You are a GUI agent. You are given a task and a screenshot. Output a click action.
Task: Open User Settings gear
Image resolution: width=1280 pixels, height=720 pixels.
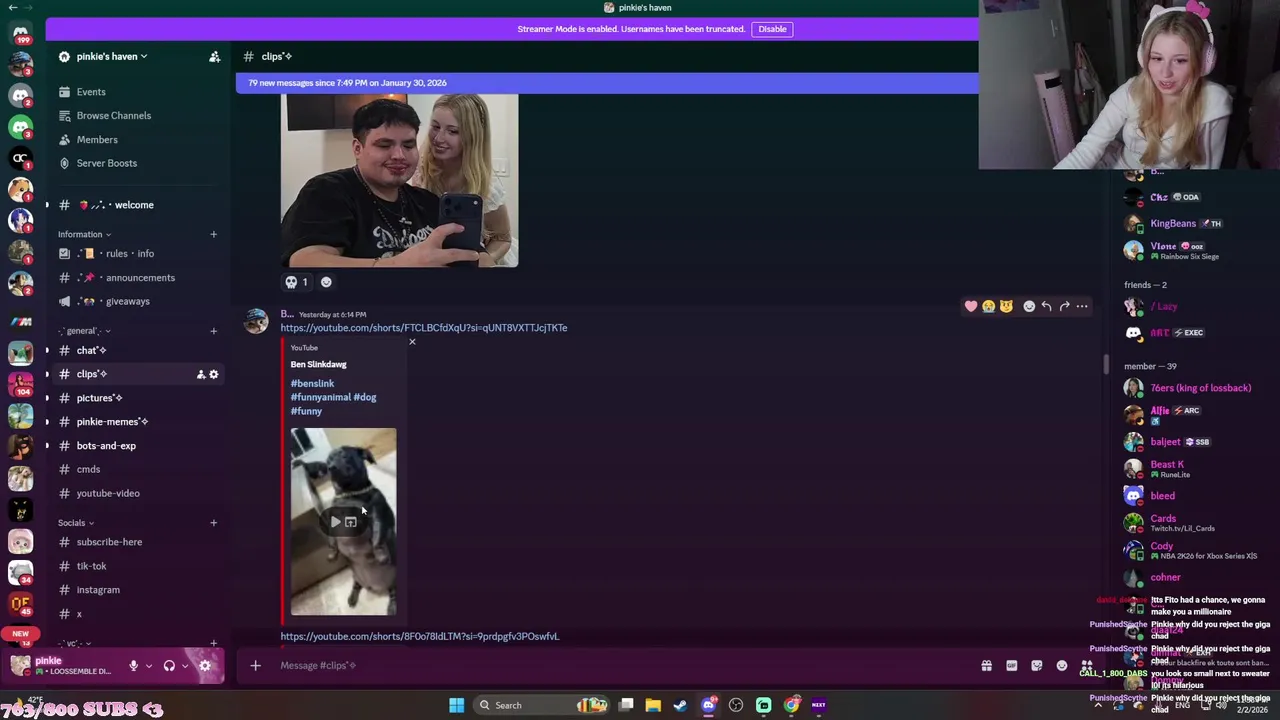pyautogui.click(x=205, y=666)
